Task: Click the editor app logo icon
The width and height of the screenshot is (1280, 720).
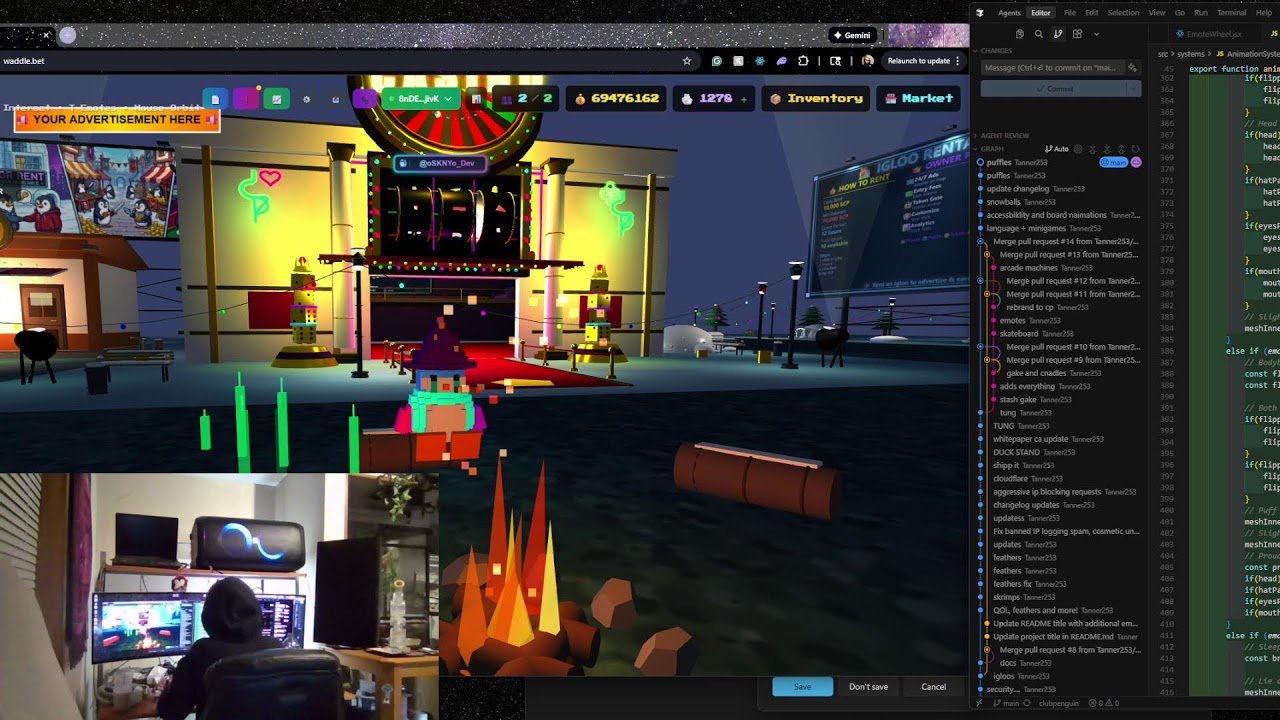Action: [980, 13]
